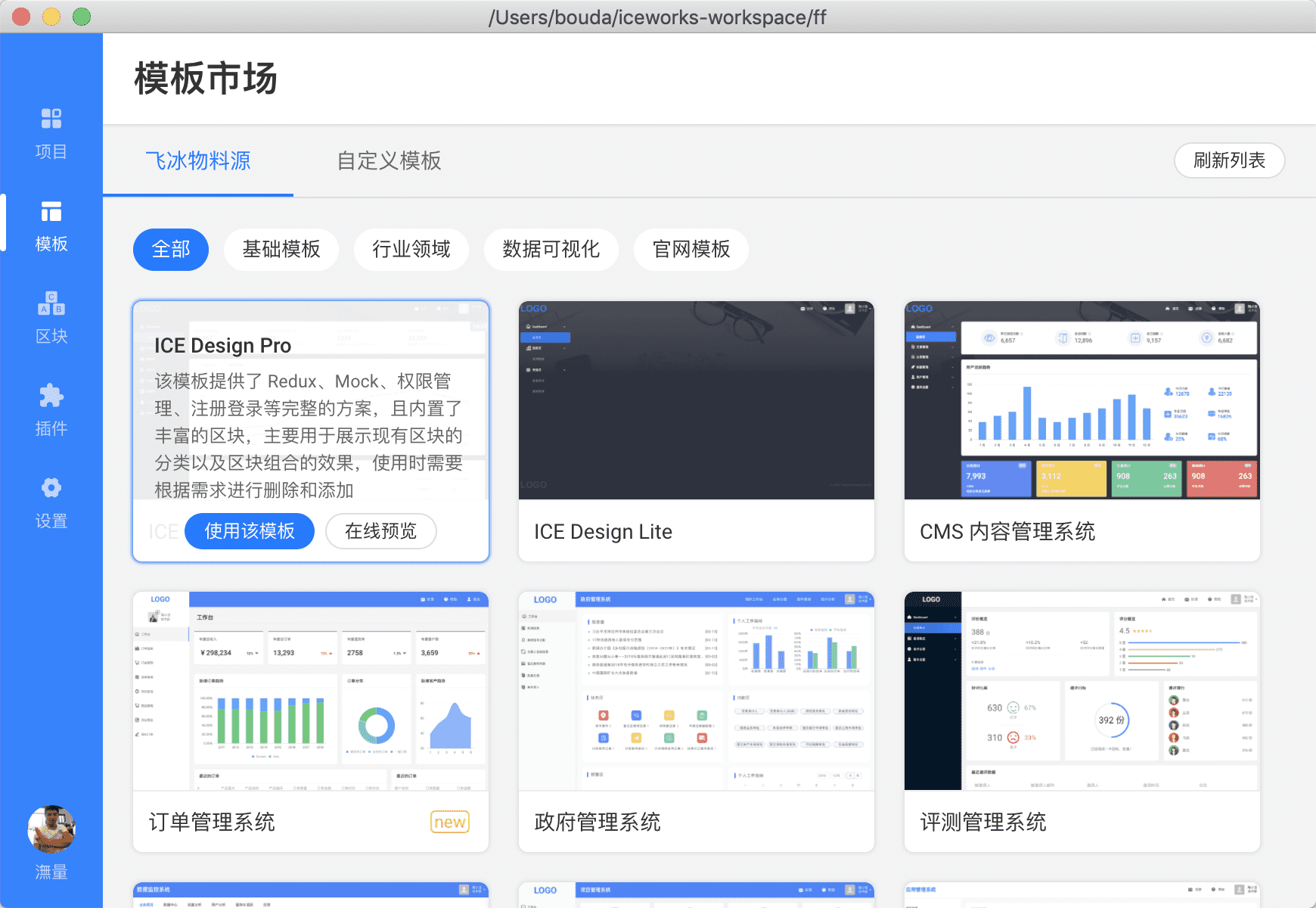This screenshot has width=1316, height=908.
Task: Click the new badge on 订单管理系统
Action: (x=450, y=822)
